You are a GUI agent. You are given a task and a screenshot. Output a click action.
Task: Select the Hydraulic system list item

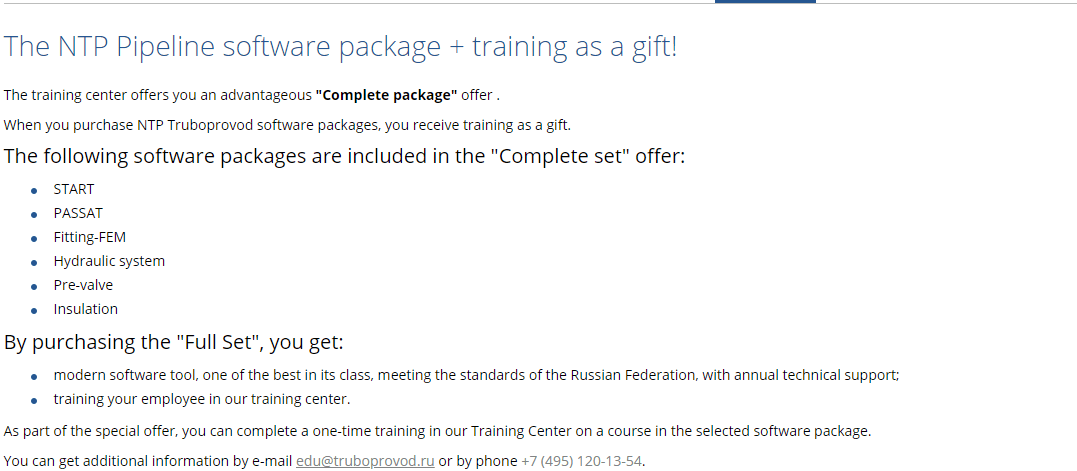pyautogui.click(x=109, y=261)
